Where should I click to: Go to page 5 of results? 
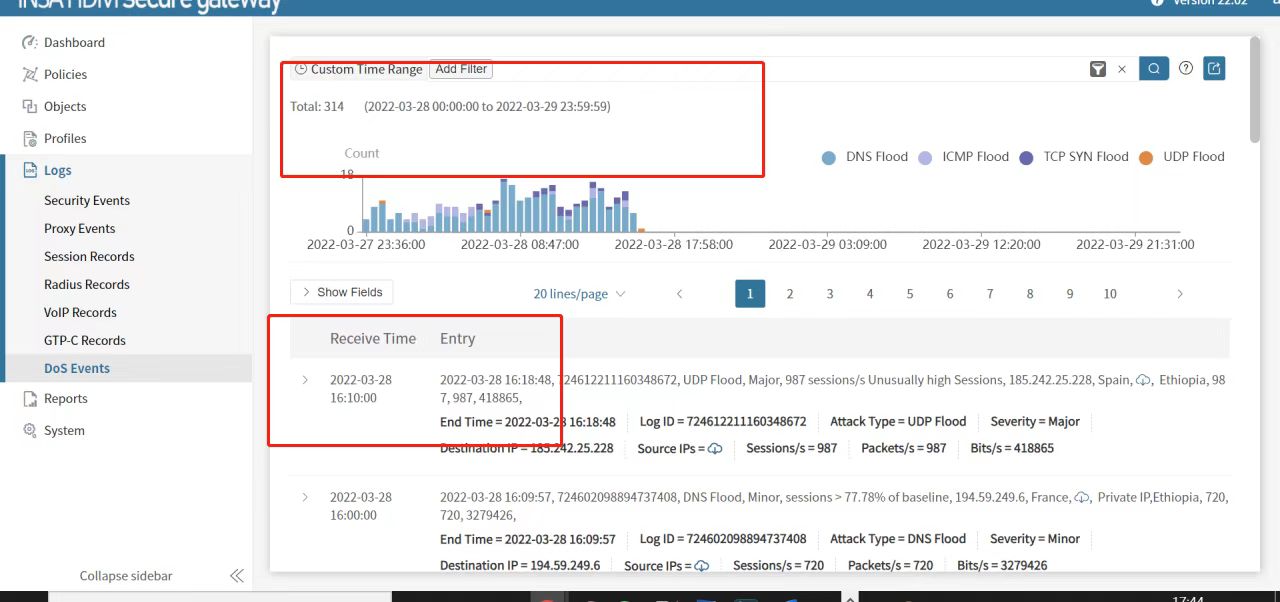(910, 294)
